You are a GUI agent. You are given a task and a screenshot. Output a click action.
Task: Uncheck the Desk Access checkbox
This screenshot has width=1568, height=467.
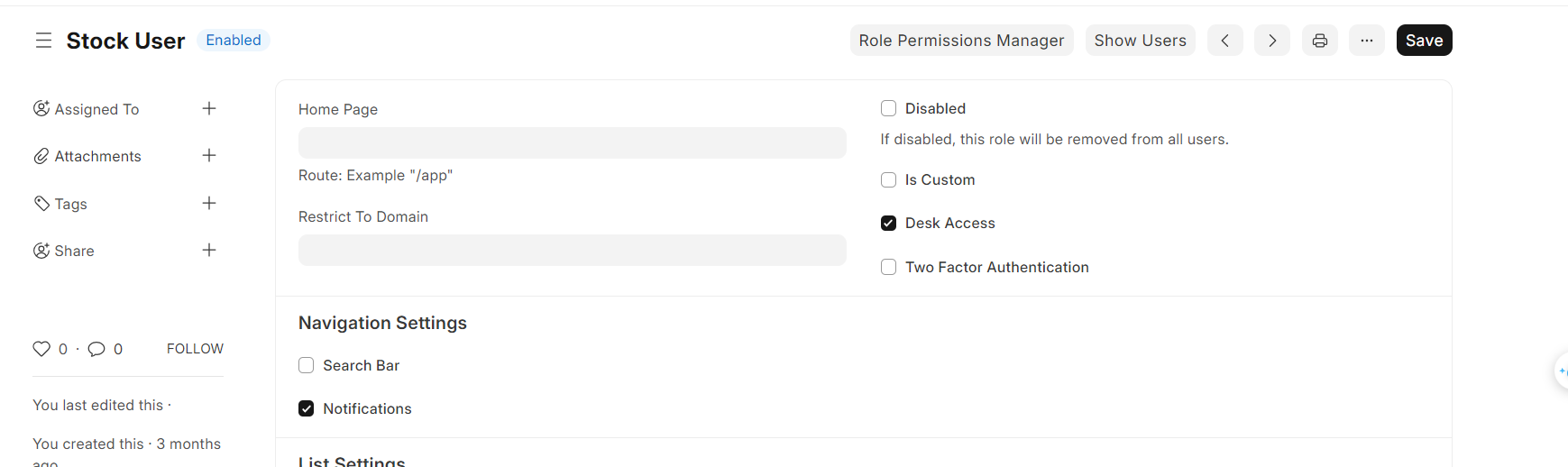click(888, 224)
